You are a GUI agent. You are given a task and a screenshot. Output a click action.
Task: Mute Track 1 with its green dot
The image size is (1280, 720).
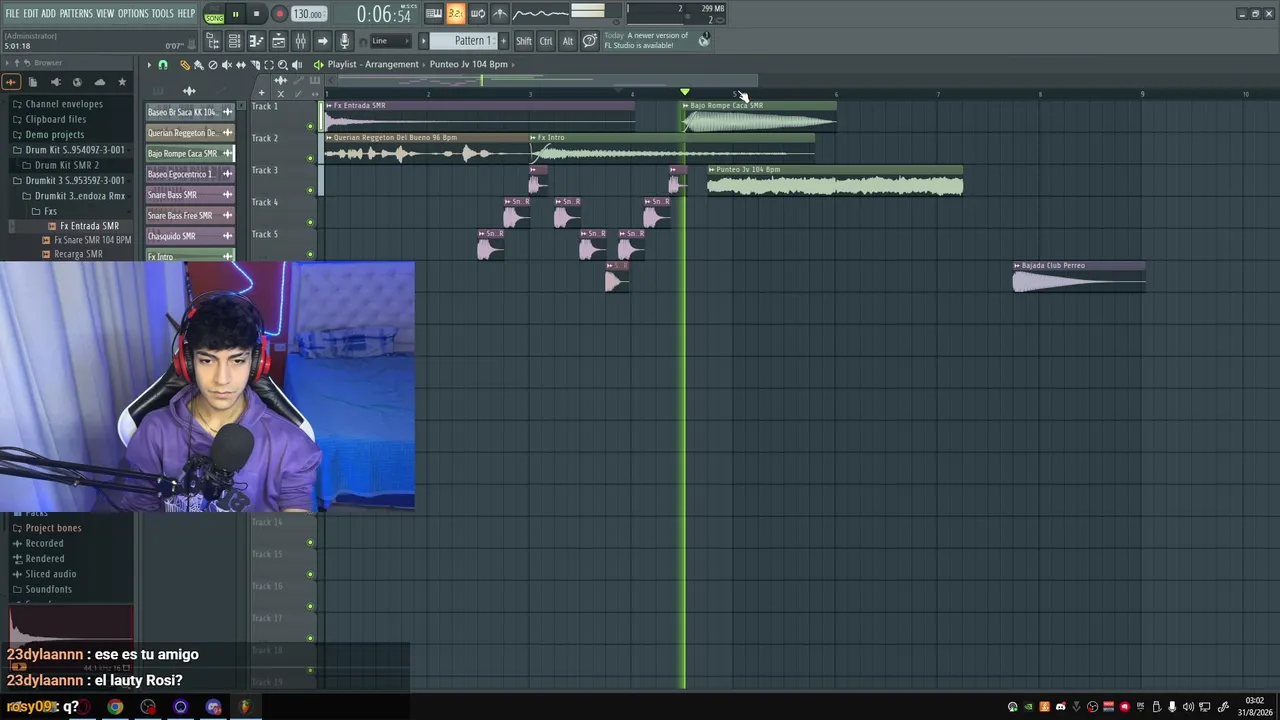pos(310,126)
